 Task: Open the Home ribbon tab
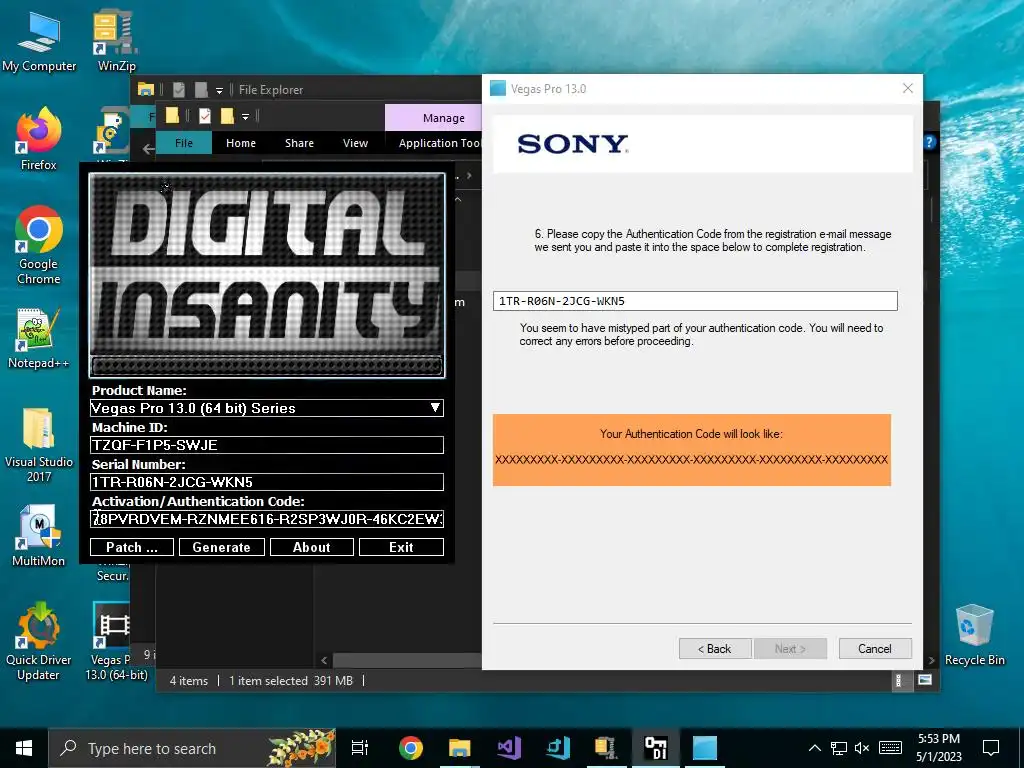point(241,143)
